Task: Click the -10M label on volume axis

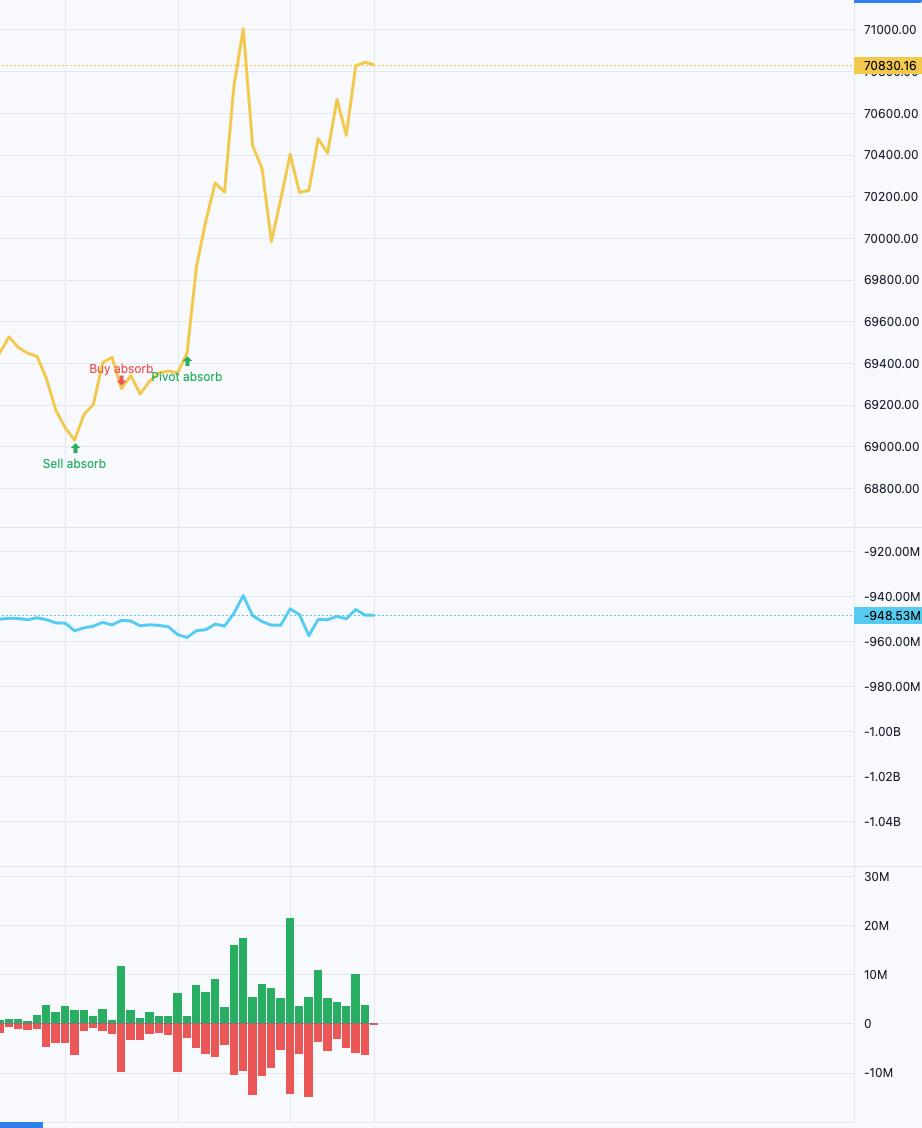Action: (x=876, y=1073)
